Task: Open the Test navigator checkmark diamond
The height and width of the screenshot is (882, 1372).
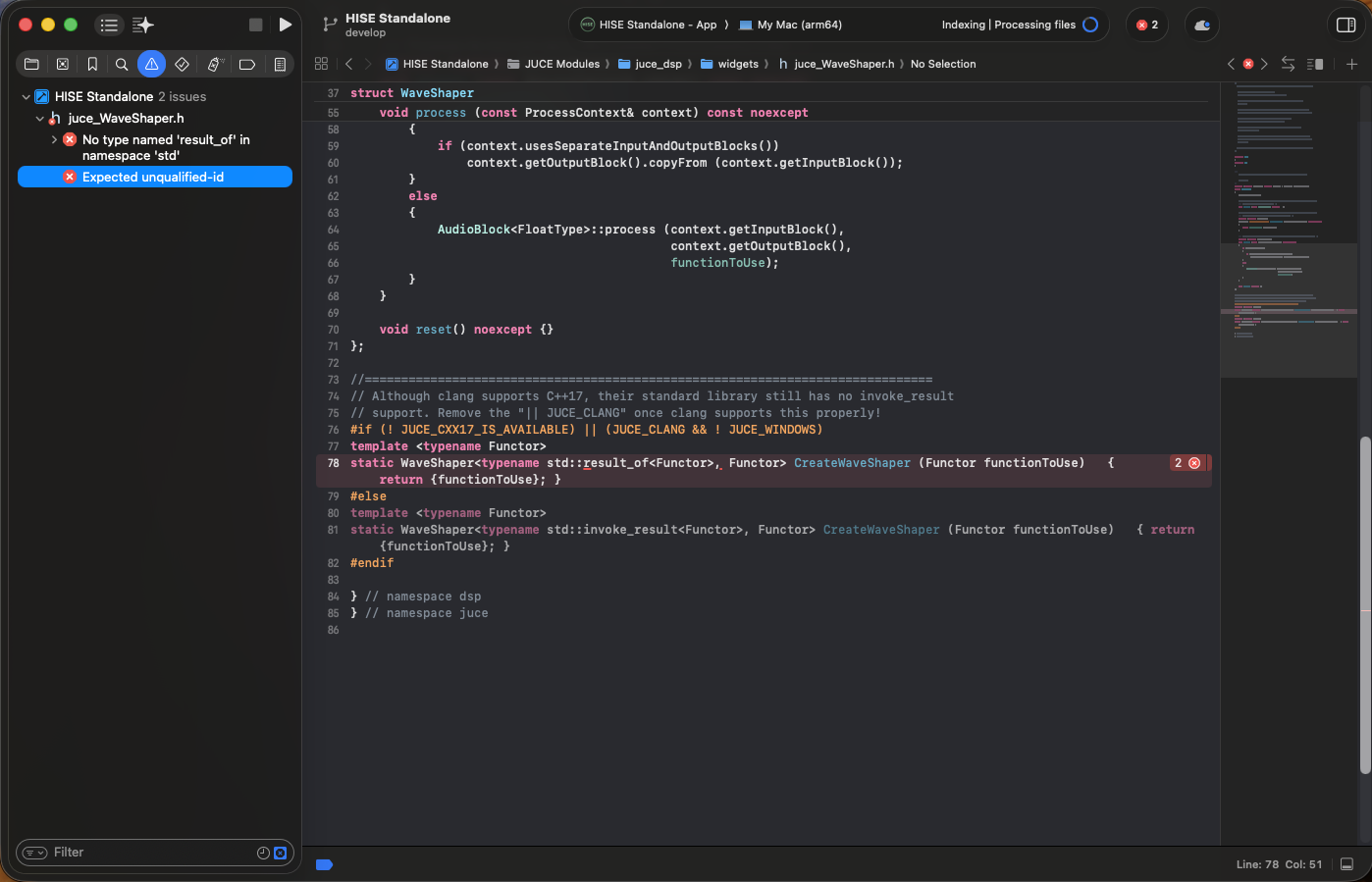Action: [x=182, y=63]
